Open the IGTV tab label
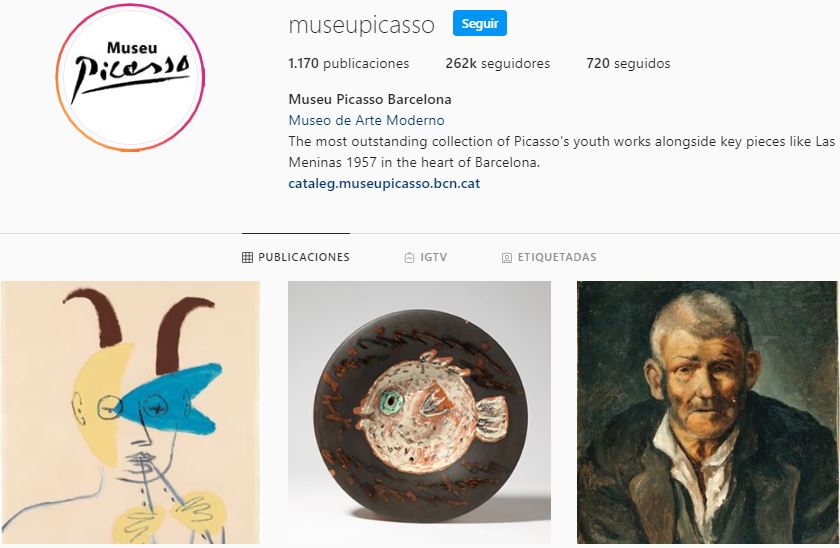This screenshot has width=840, height=548. [x=433, y=257]
